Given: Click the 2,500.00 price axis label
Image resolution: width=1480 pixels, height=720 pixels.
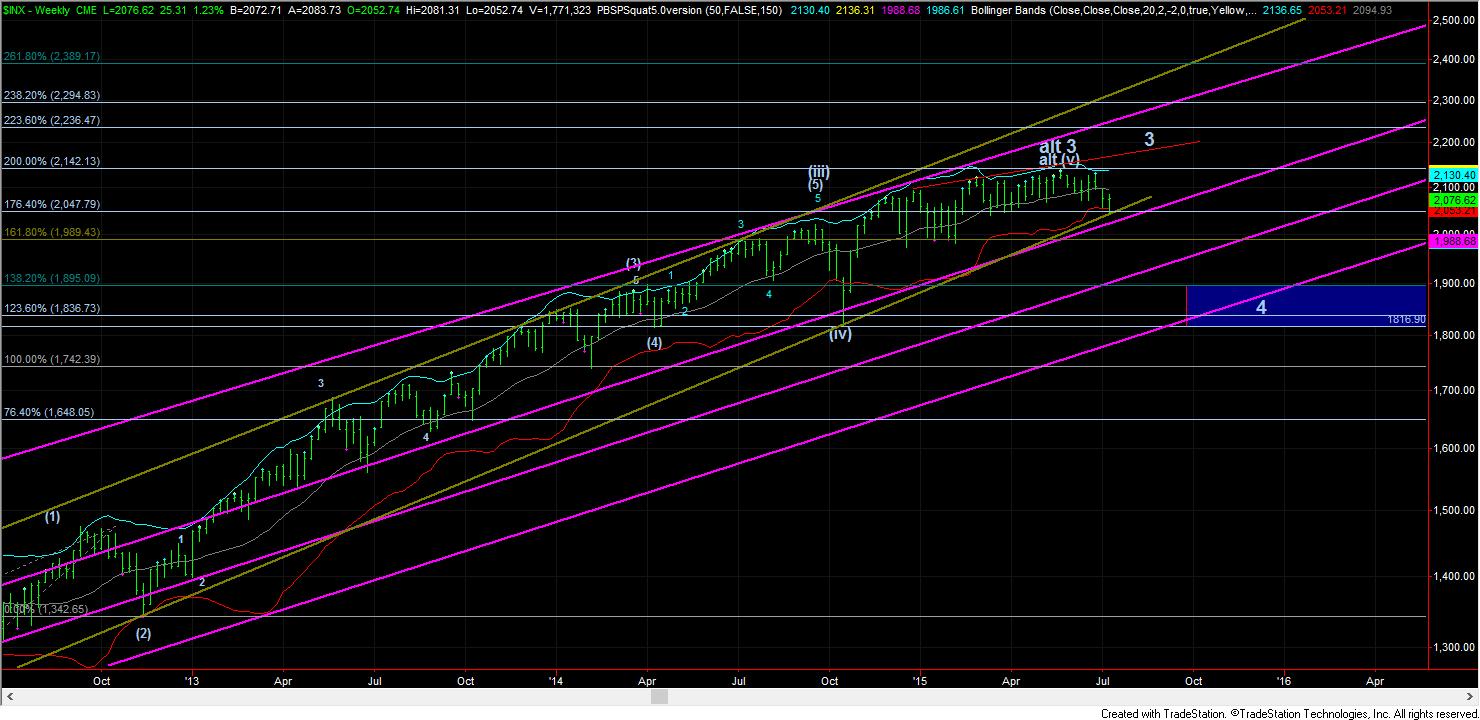Looking at the screenshot, I should tap(1453, 20).
